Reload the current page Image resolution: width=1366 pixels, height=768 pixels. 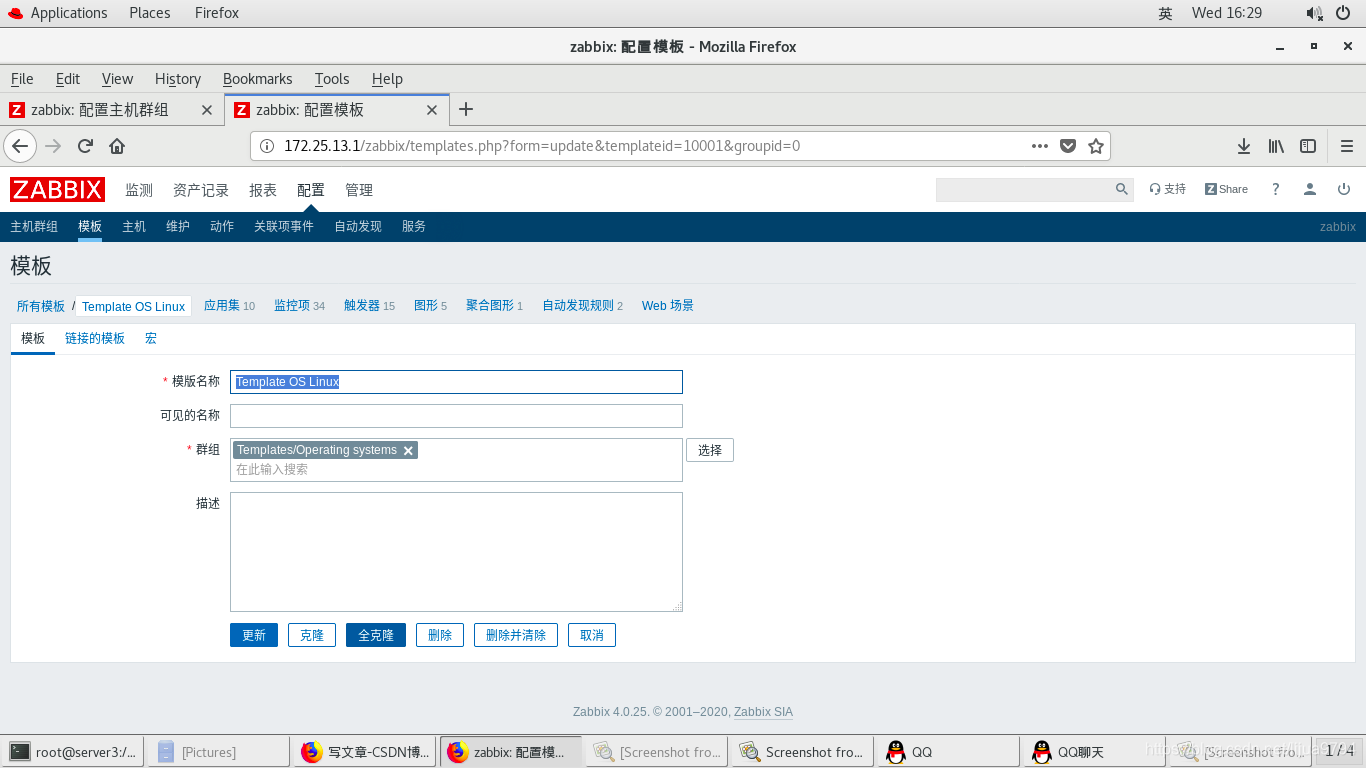coord(85,146)
